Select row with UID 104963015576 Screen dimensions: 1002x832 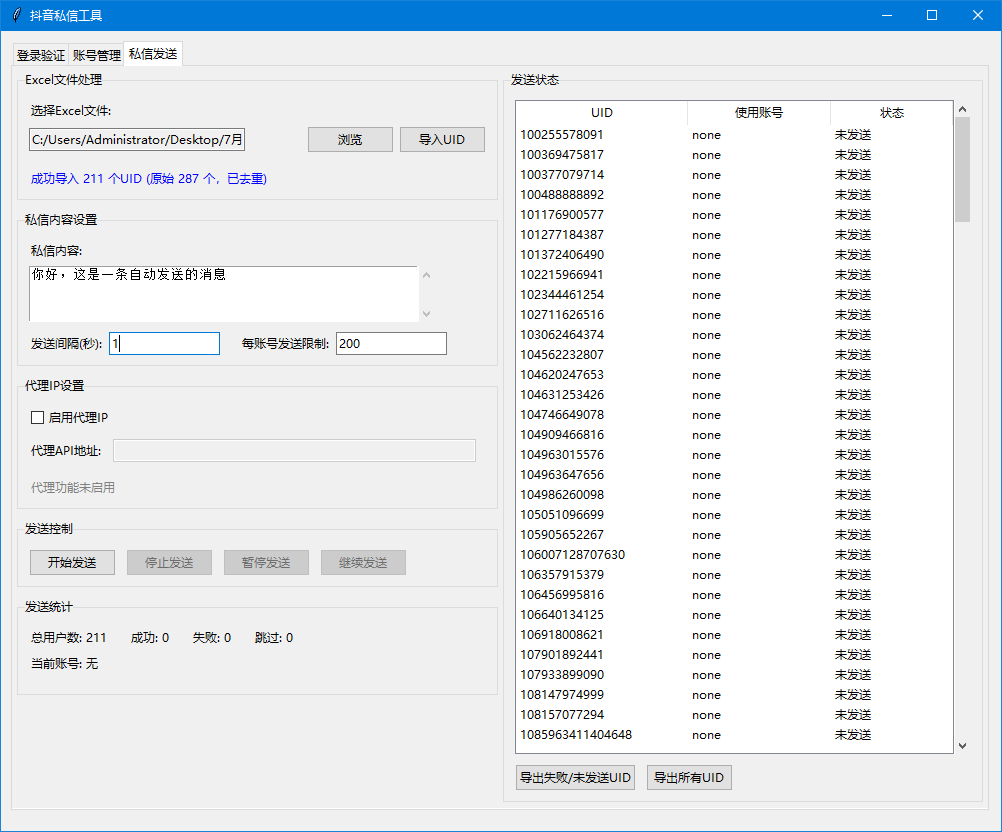tap(734, 454)
